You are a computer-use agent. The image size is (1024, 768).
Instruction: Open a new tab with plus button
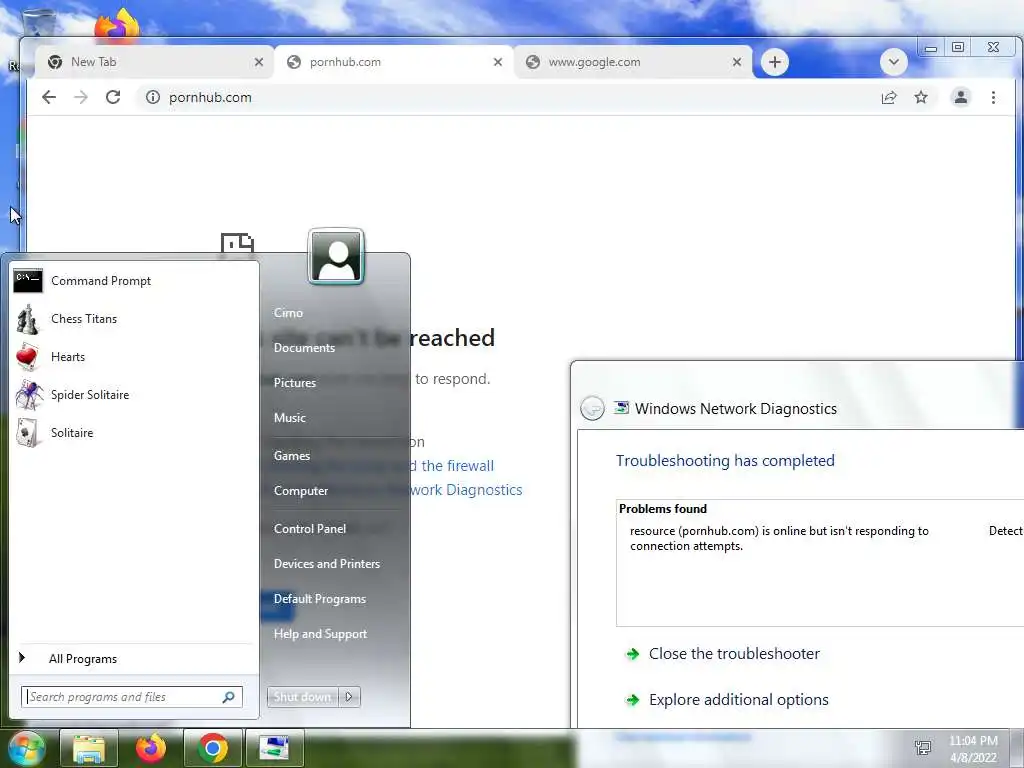click(x=775, y=62)
